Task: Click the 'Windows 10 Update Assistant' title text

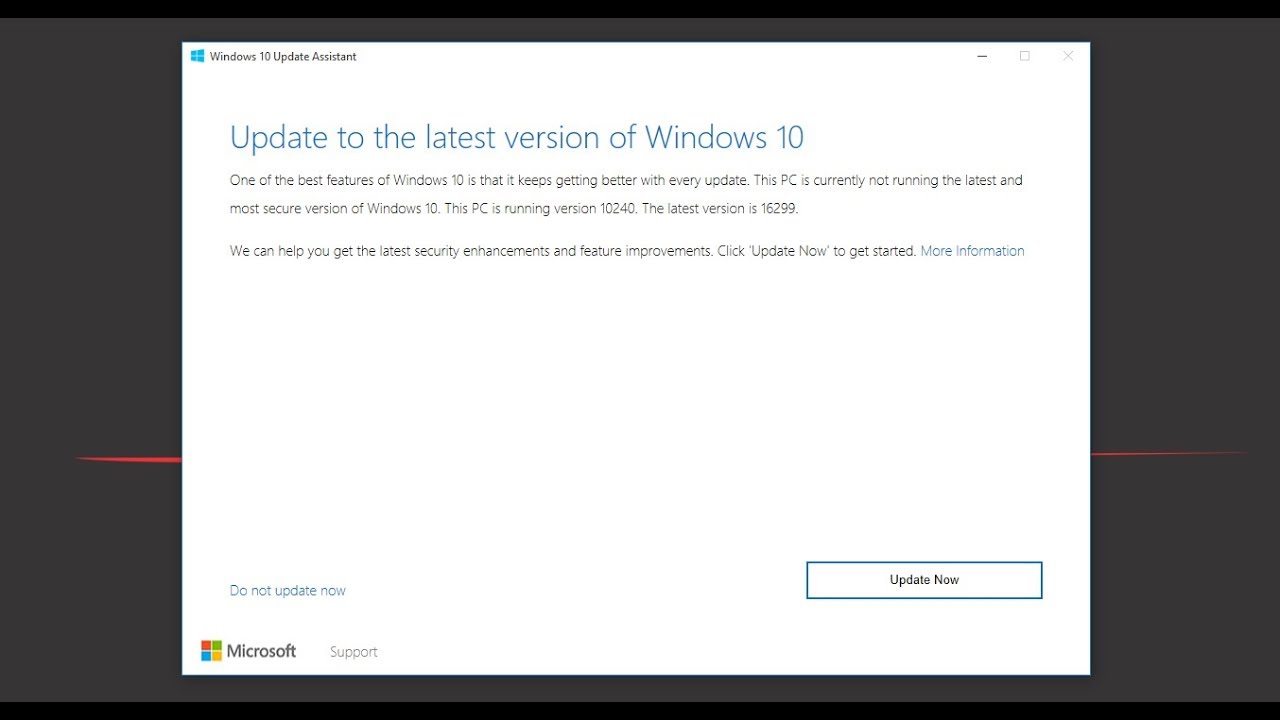Action: click(x=283, y=57)
